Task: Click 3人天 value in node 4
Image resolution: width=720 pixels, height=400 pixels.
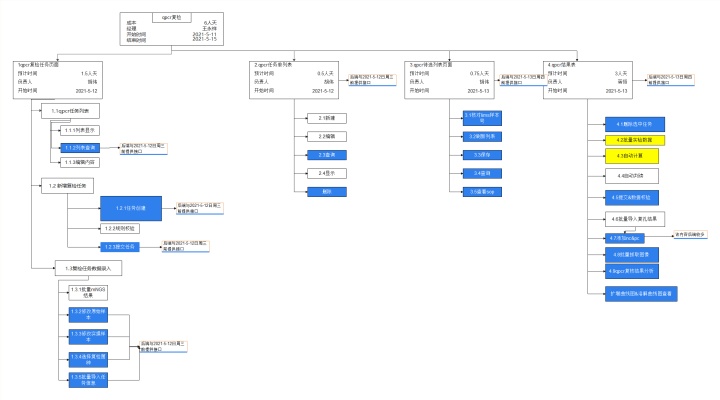Action: pyautogui.click(x=621, y=73)
